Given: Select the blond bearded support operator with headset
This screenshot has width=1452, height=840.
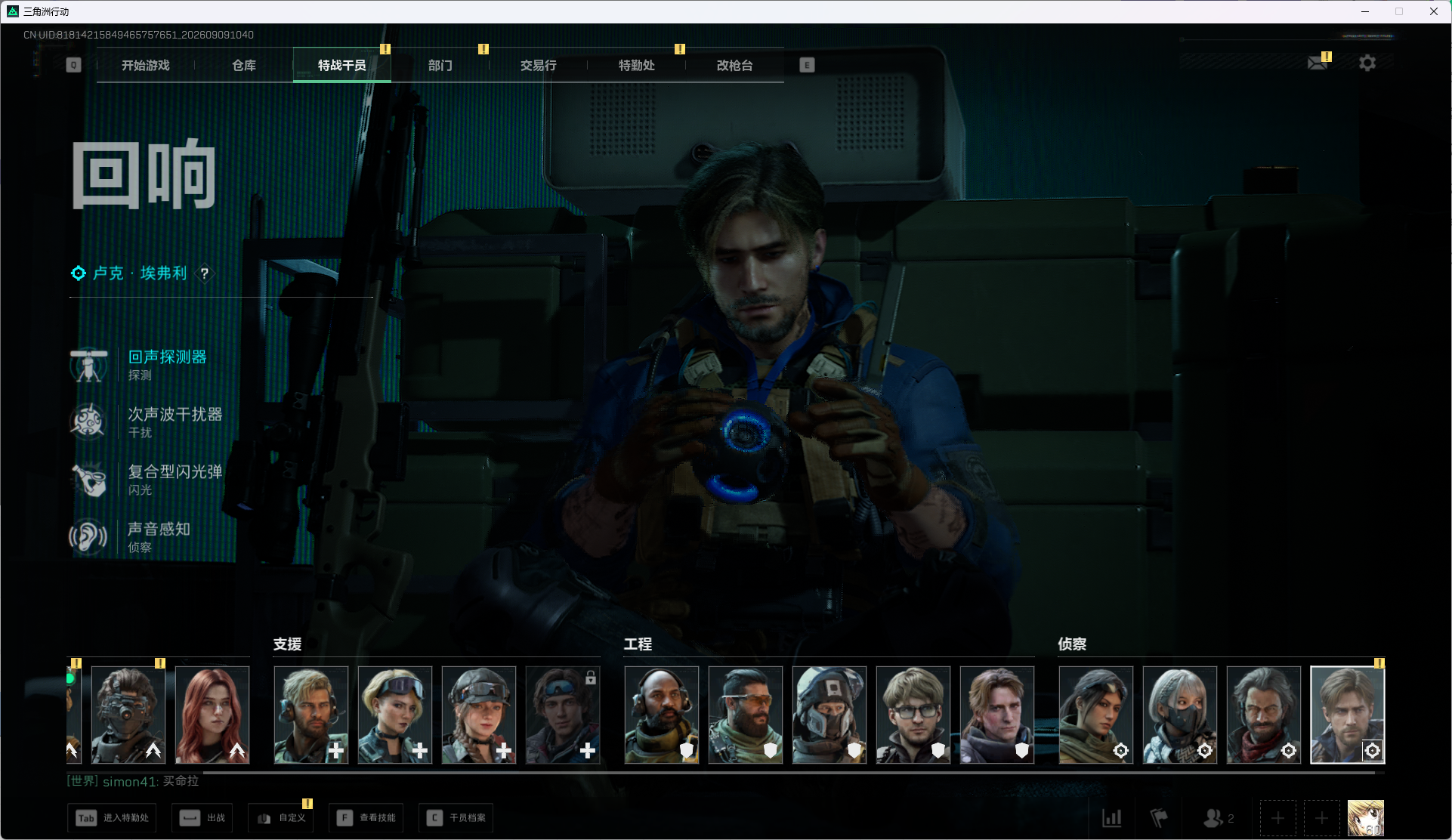Looking at the screenshot, I should [x=311, y=715].
